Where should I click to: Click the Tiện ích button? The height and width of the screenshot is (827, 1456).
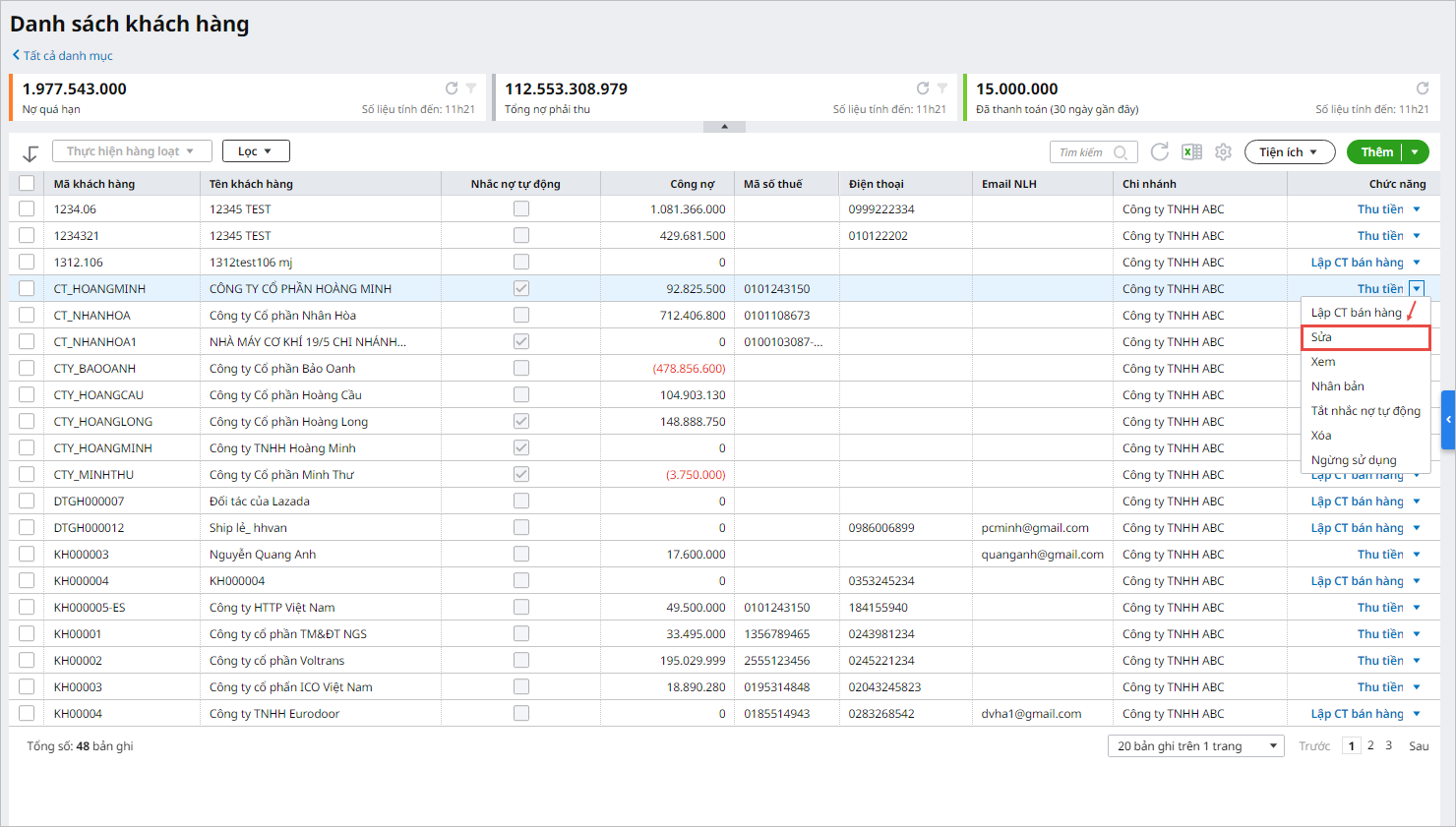1289,151
